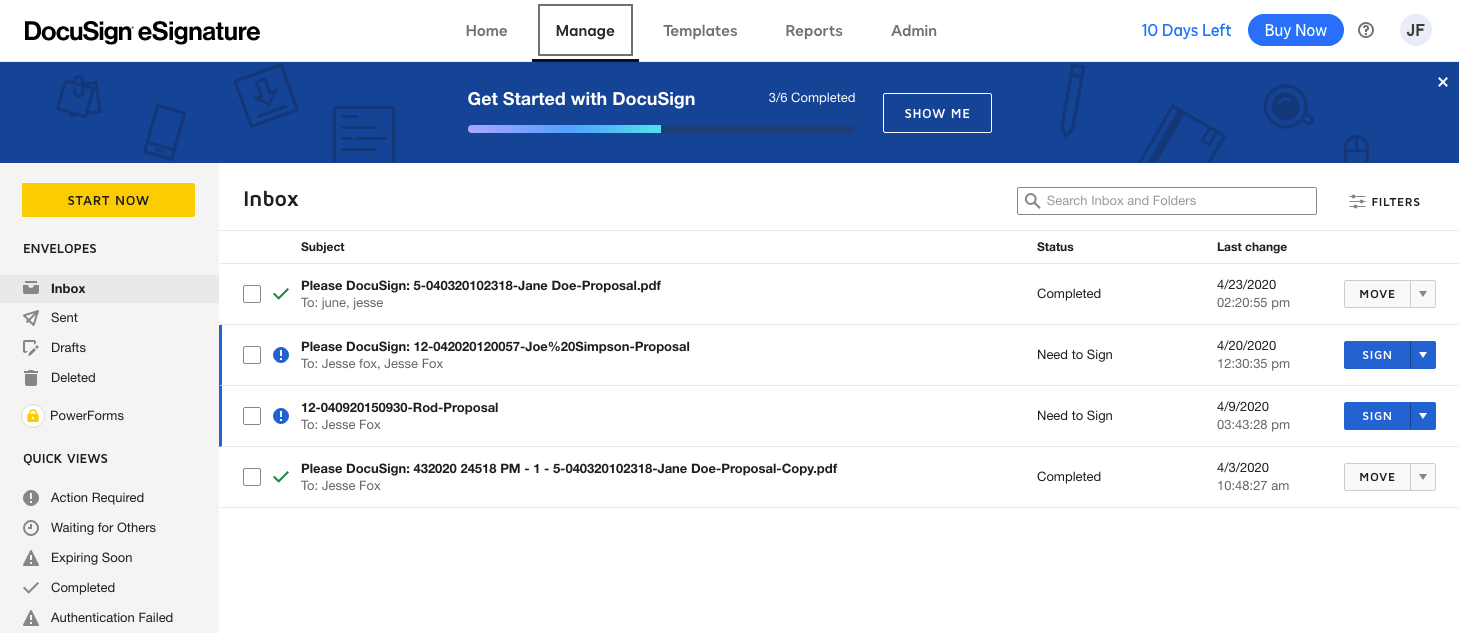The width and height of the screenshot is (1459, 633).
Task: Click 'Completed' status of 4/23/2020 envelope
Action: coord(1069,294)
